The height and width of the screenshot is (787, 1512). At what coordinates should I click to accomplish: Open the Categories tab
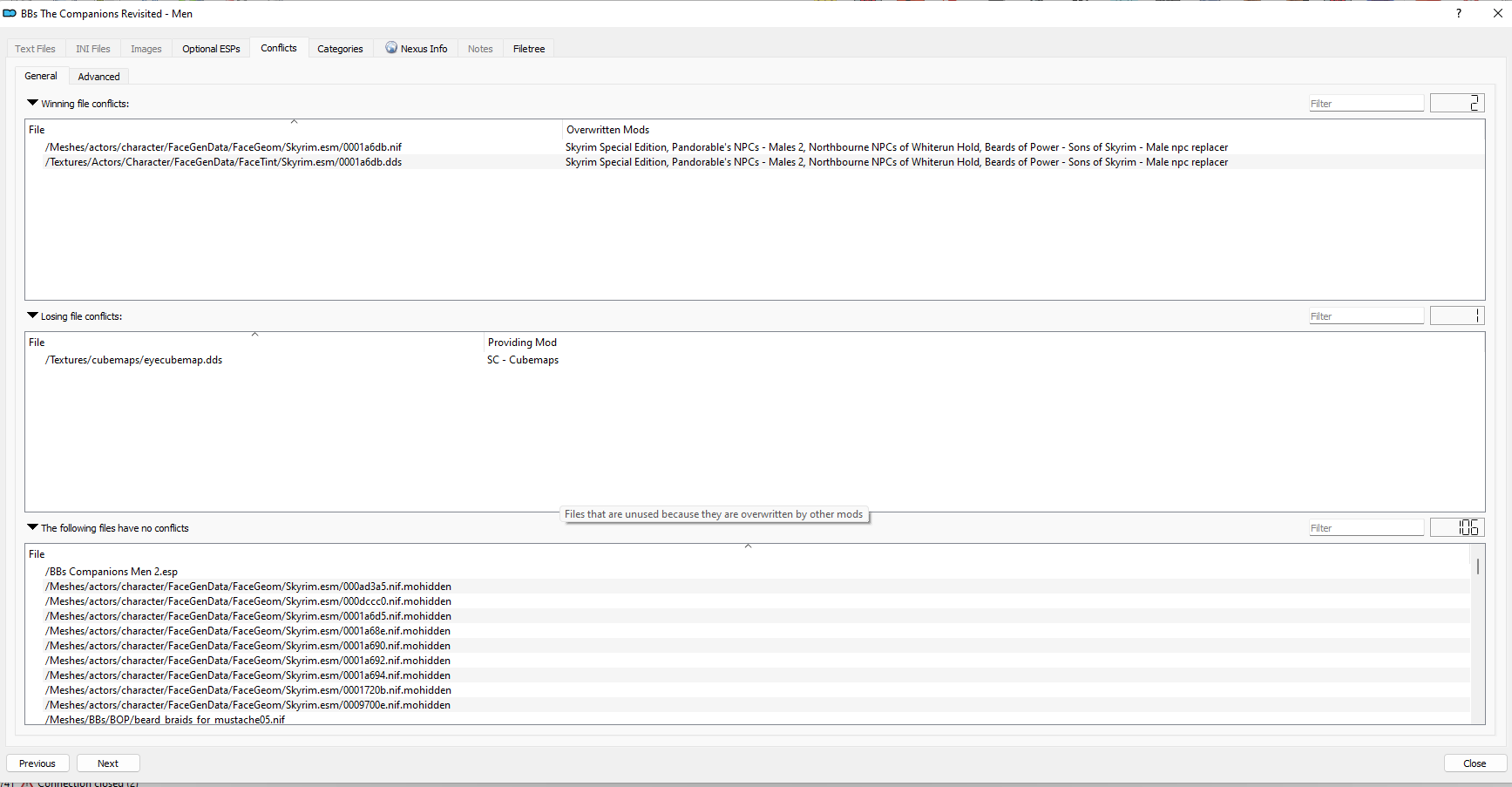[x=340, y=49]
